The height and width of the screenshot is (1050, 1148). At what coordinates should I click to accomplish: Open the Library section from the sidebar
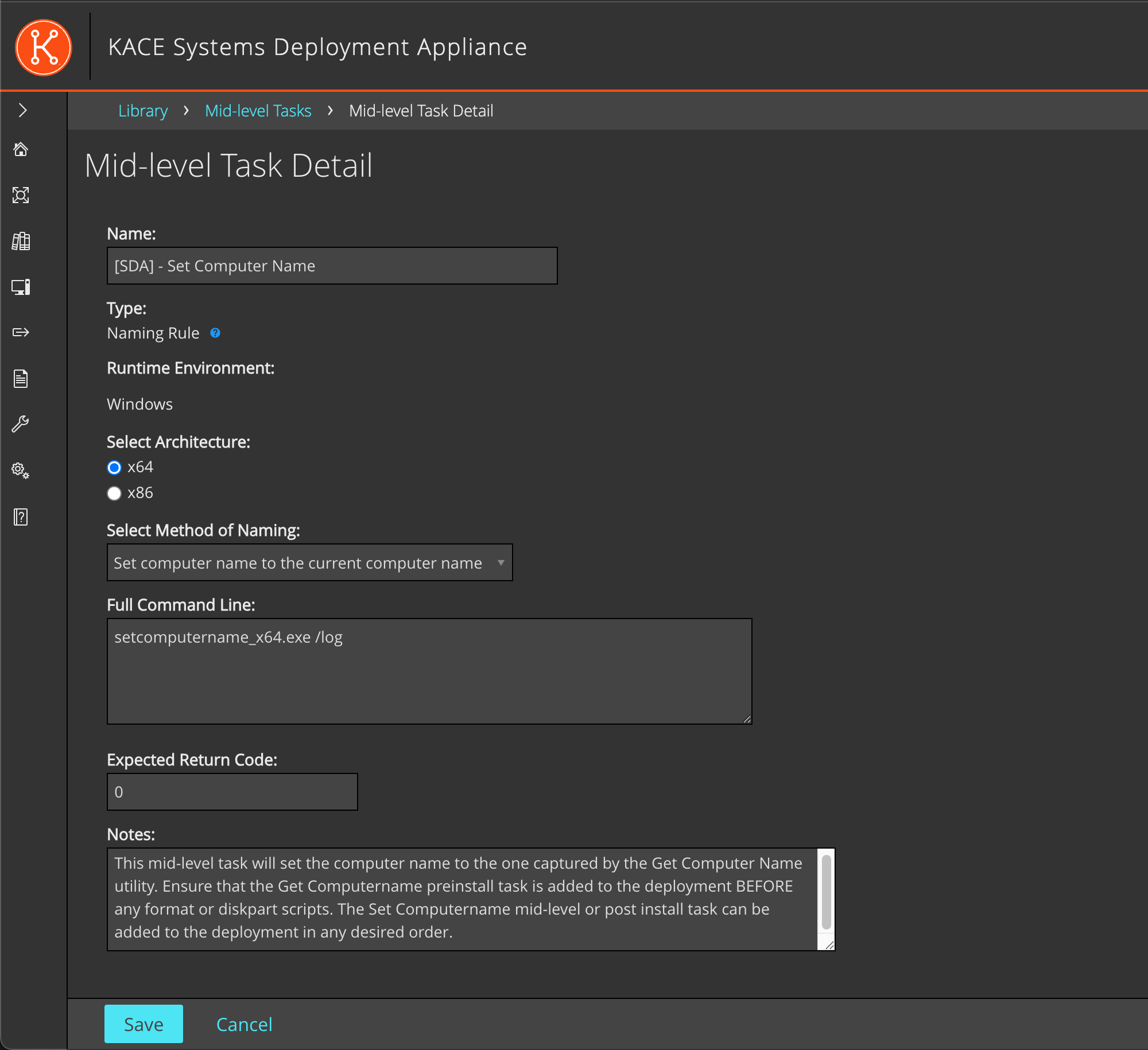[x=21, y=241]
